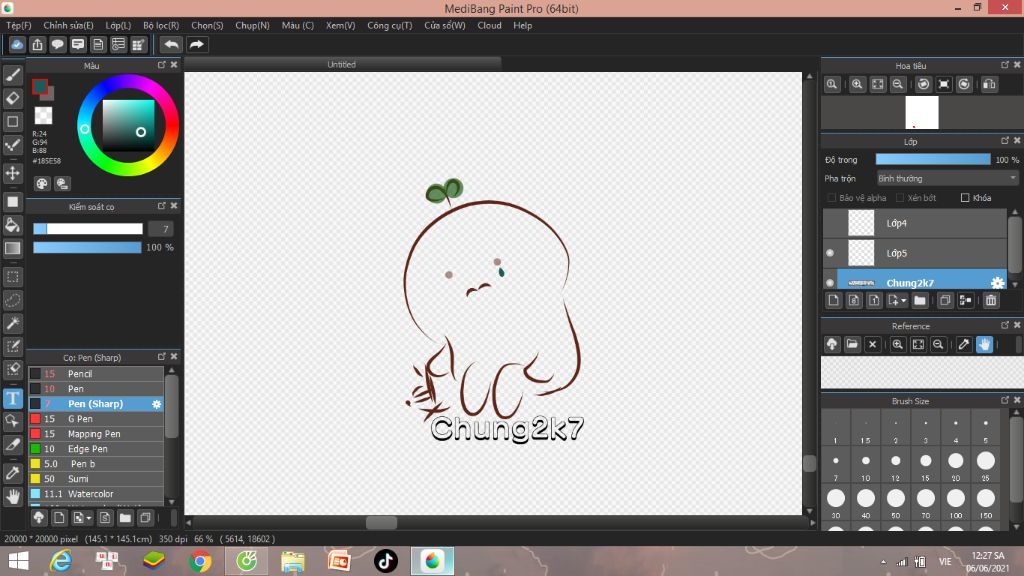Screen dimensions: 1024x576
Task: Rotate canvas left in Hoa tiêu panel
Action: point(923,84)
